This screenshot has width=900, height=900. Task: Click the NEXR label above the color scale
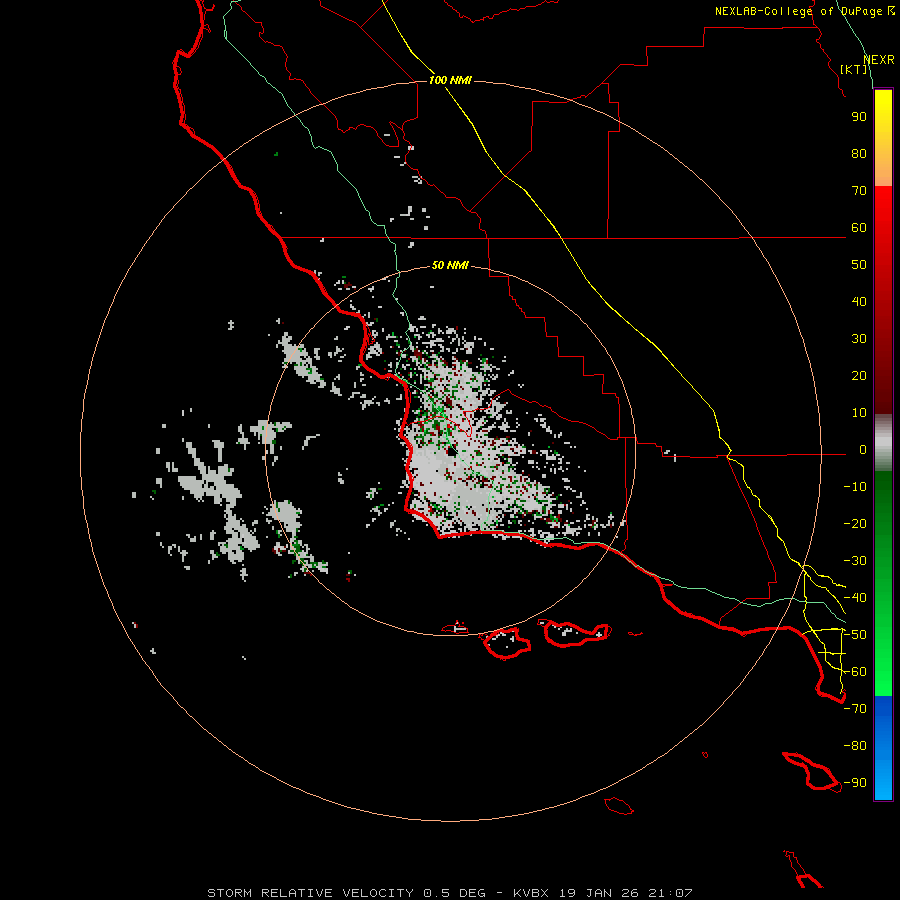point(879,60)
